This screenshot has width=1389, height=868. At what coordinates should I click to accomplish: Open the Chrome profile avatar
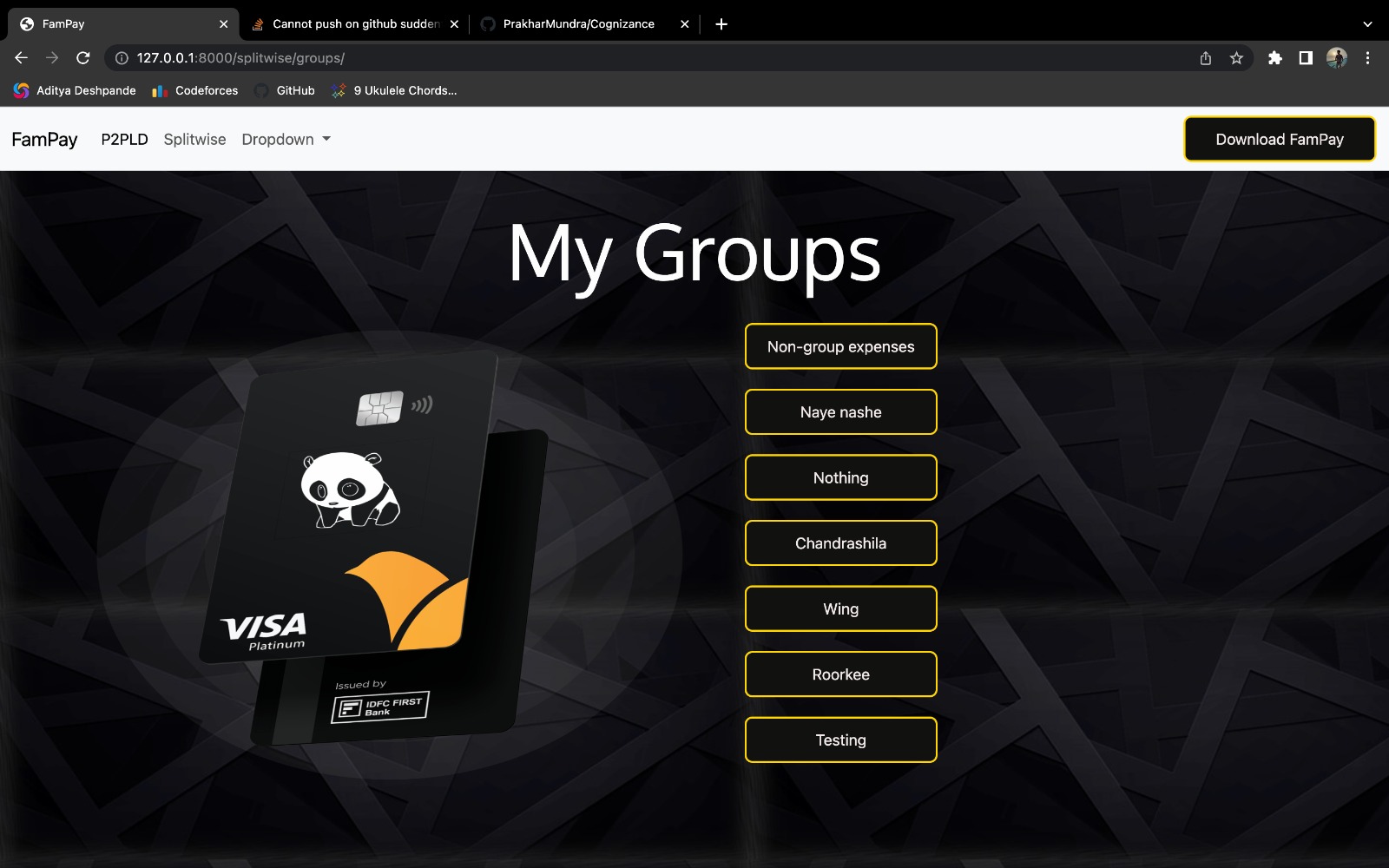1337,58
